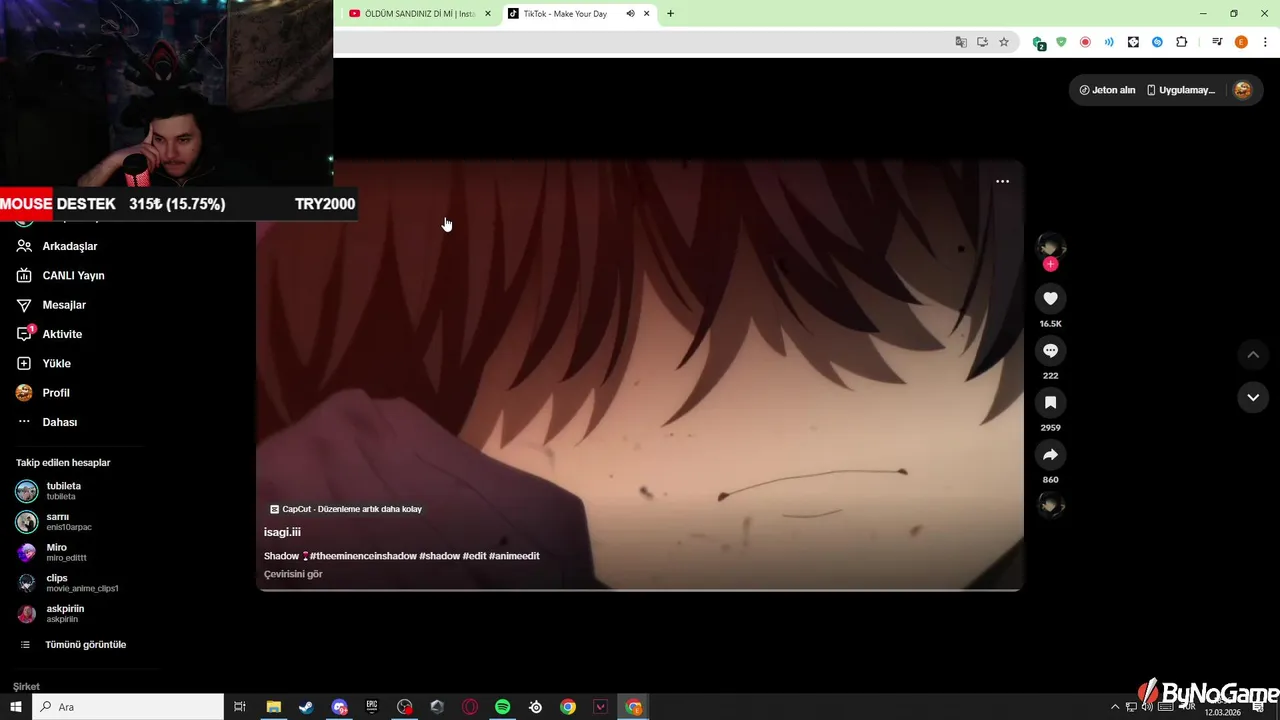Open OBS Studio from the taskbar
Viewport: 1280px width, 720px height.
pos(404,707)
